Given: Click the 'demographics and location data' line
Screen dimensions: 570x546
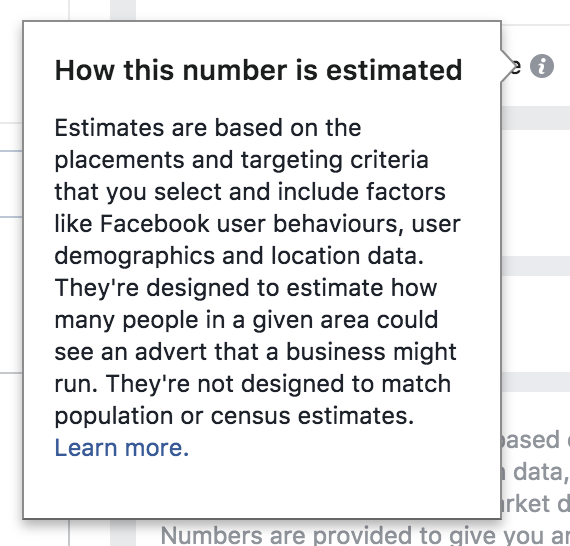Looking at the screenshot, I should click(x=239, y=256).
